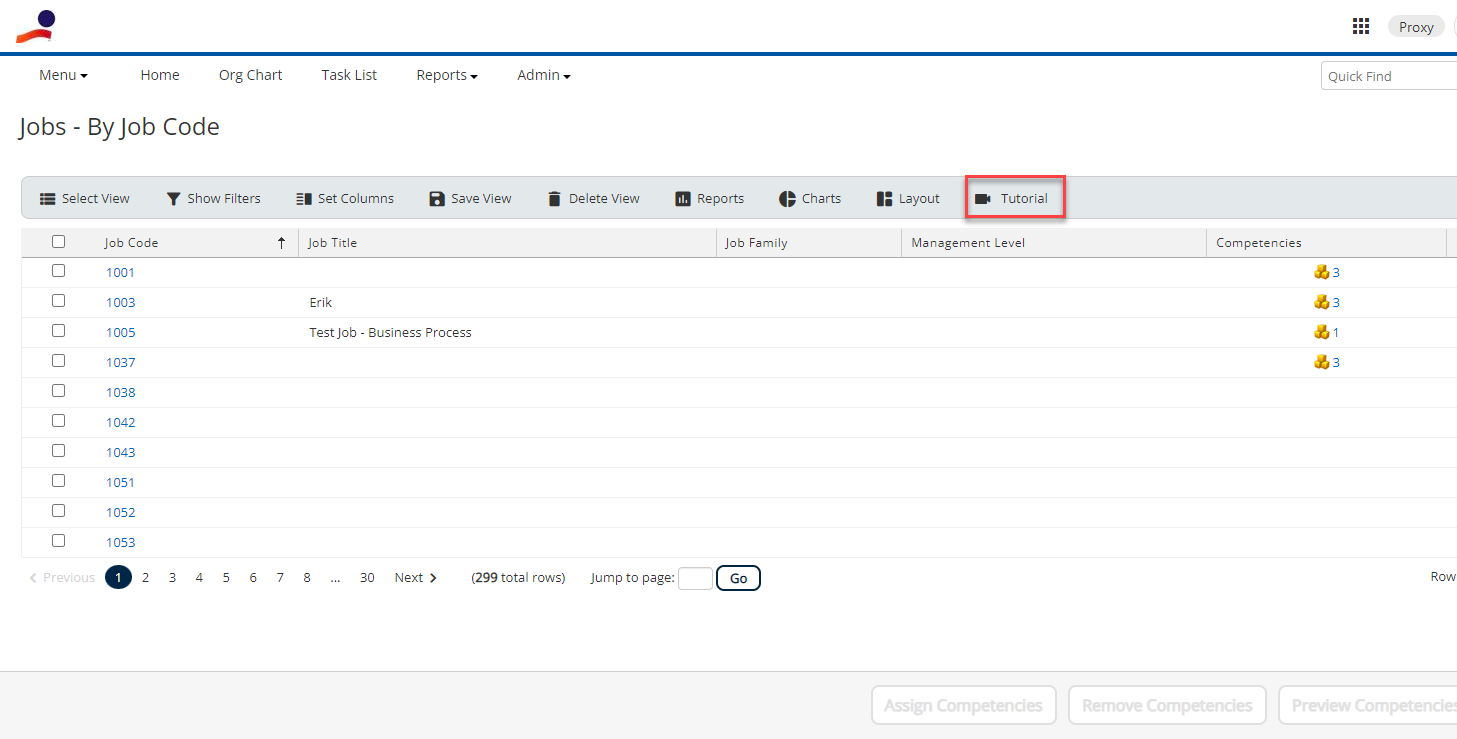Check the box for job 1051
The width and height of the screenshot is (1457, 739).
click(x=58, y=481)
